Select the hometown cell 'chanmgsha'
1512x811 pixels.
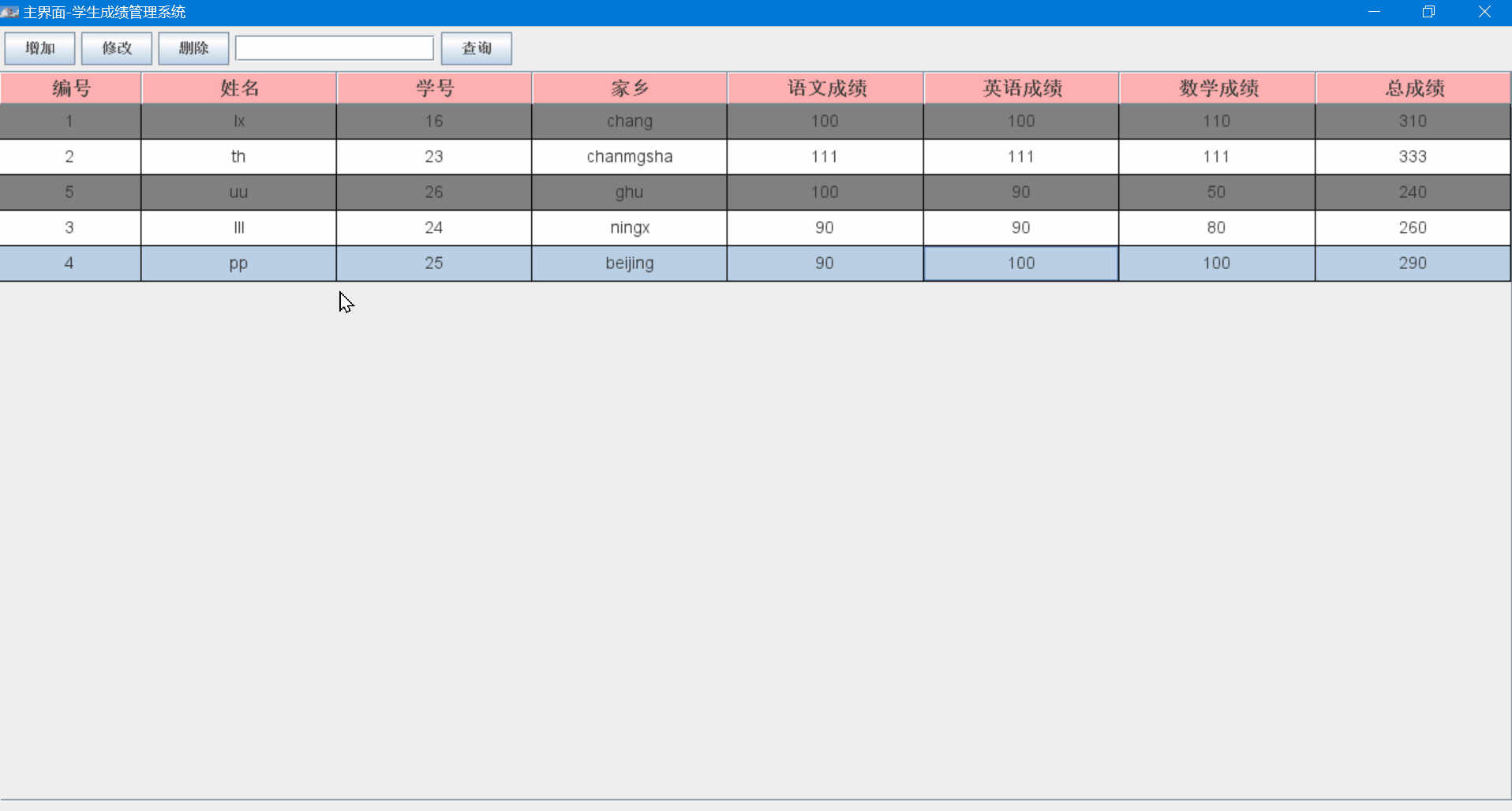click(630, 157)
